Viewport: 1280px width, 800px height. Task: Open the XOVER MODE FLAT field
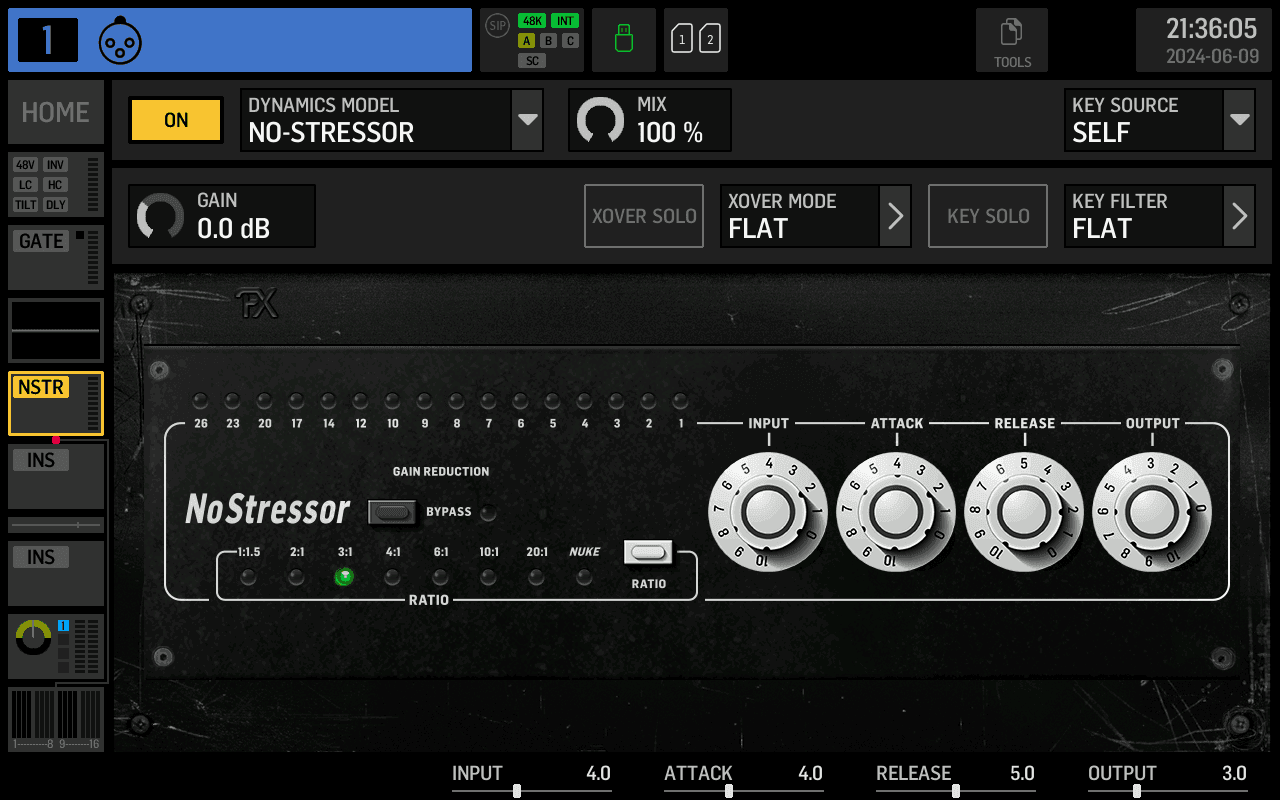[x=800, y=216]
